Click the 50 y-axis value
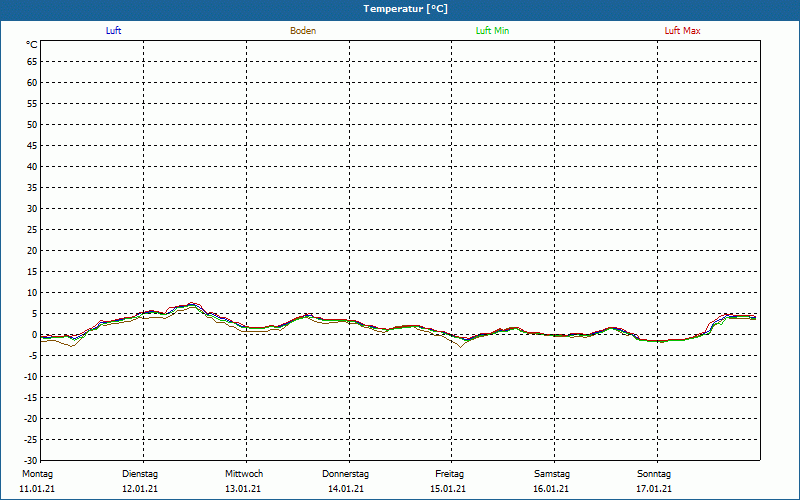 point(32,124)
